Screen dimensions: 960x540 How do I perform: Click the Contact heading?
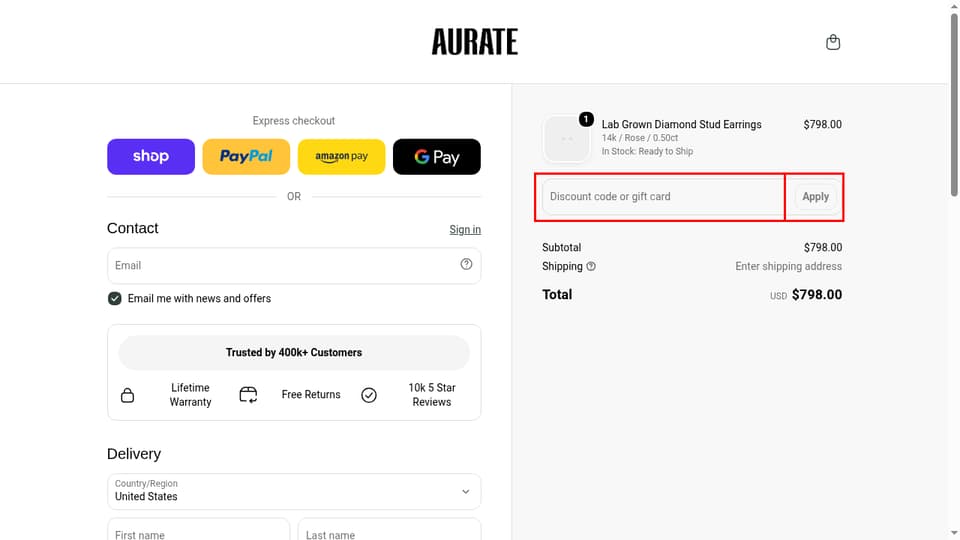[x=133, y=228]
